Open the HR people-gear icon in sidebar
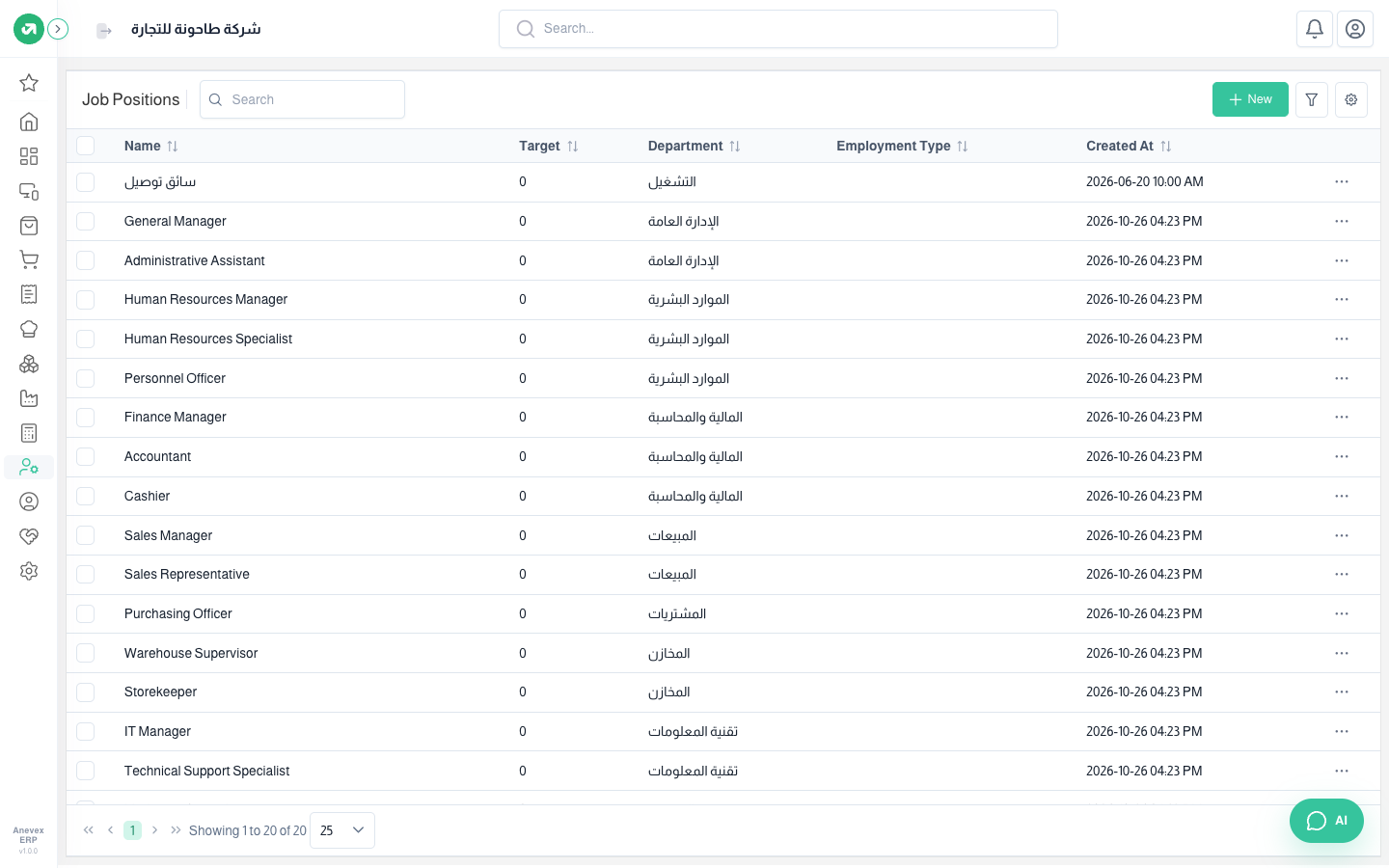This screenshot has height=868, width=1389. pyautogui.click(x=29, y=467)
